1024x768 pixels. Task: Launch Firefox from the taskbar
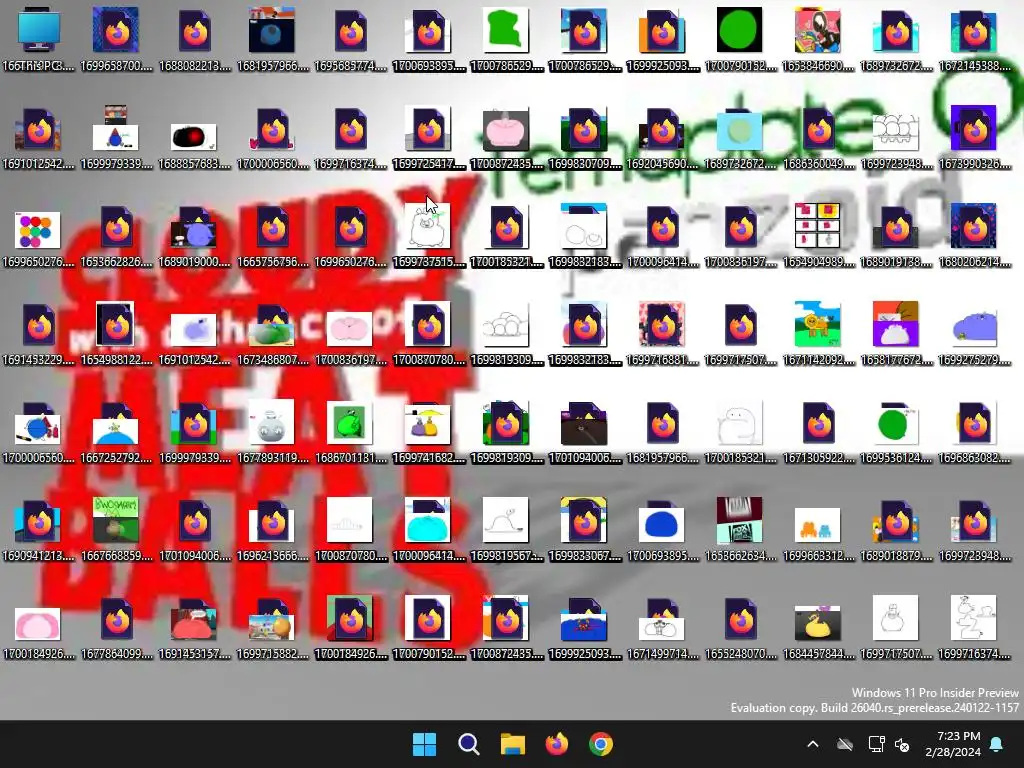[x=556, y=744]
